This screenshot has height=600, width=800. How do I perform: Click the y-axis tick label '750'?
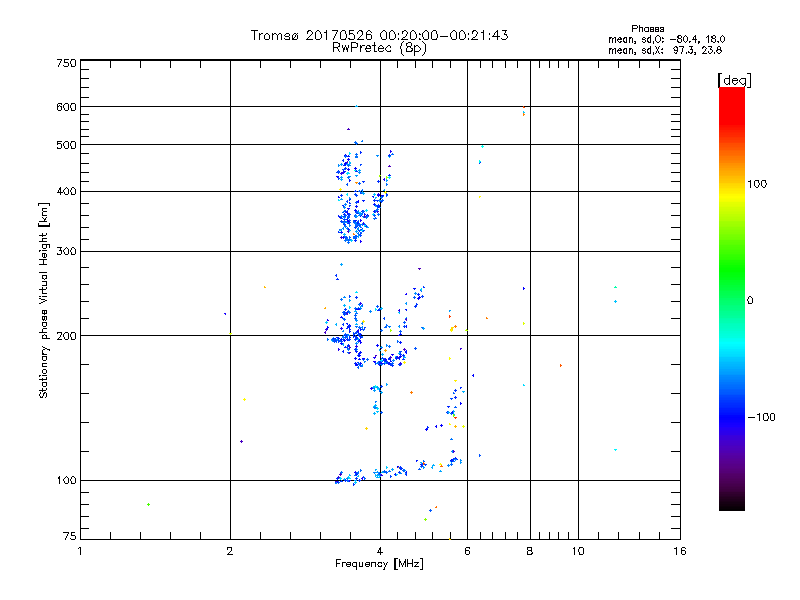(x=66, y=63)
